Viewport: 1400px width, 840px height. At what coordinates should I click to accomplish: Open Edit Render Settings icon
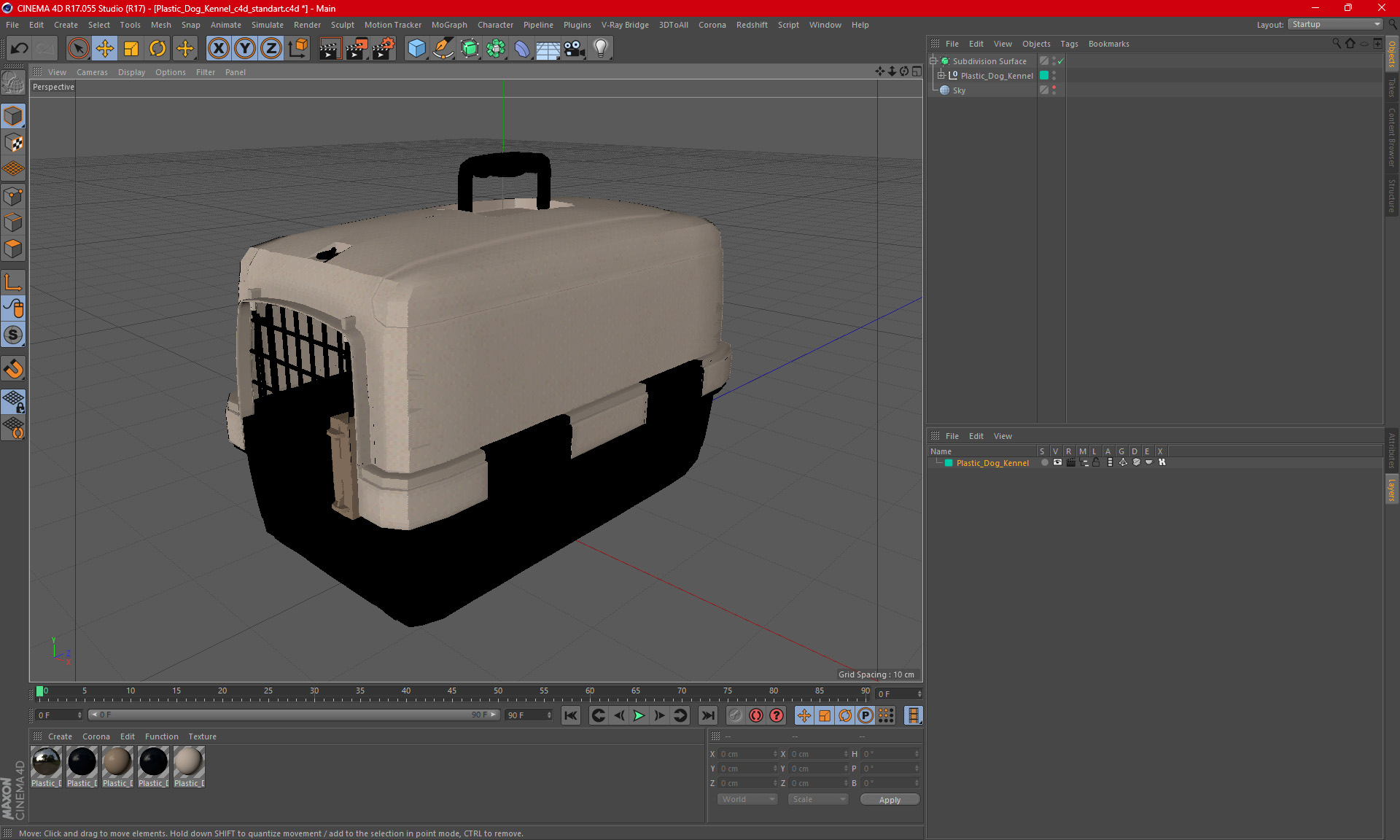pyautogui.click(x=384, y=49)
